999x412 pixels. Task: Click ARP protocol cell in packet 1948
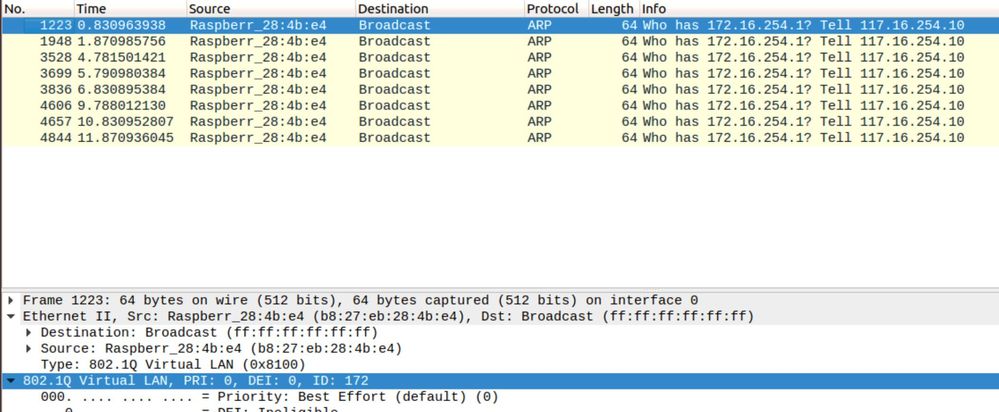(x=540, y=41)
